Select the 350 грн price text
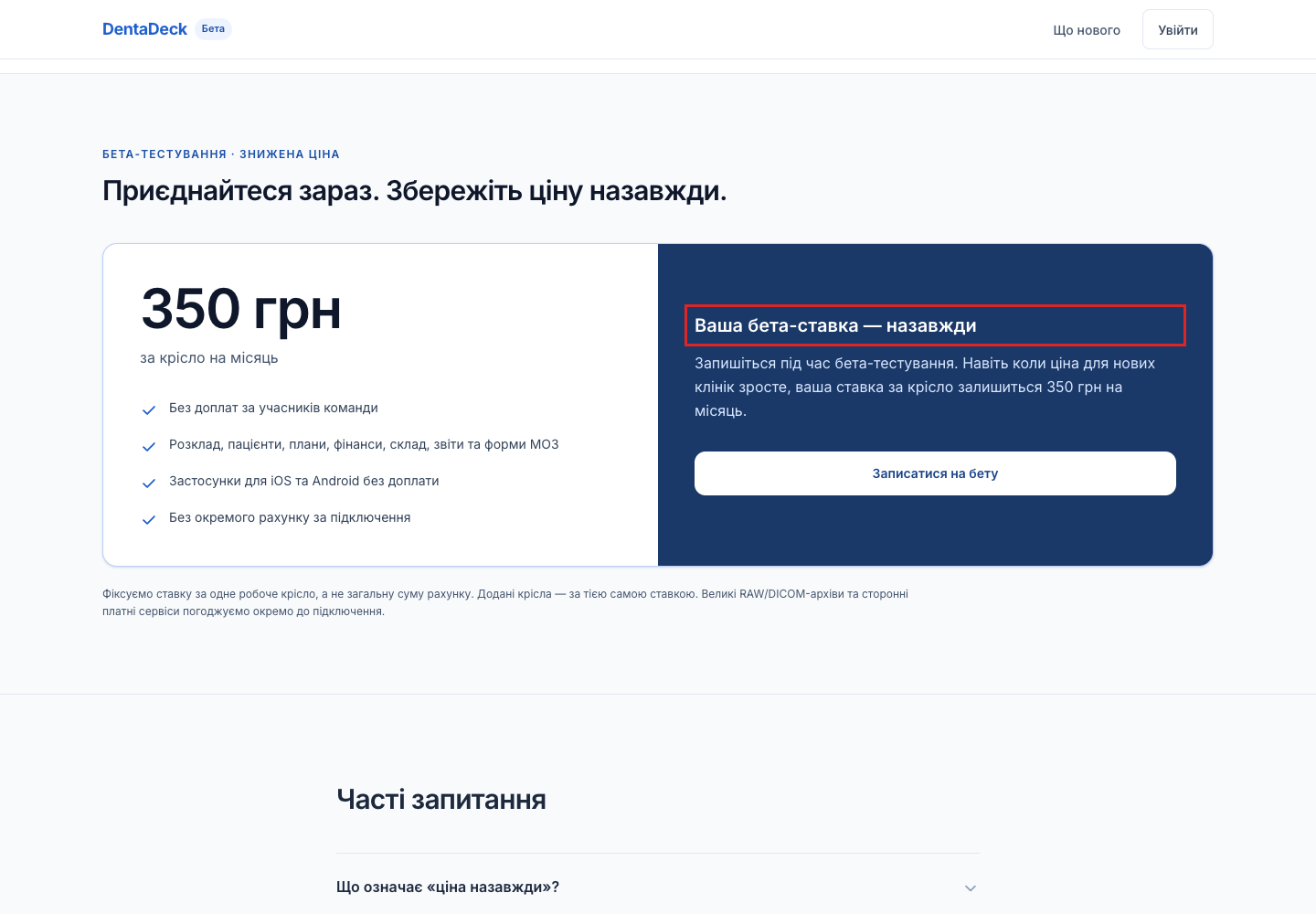 [241, 309]
